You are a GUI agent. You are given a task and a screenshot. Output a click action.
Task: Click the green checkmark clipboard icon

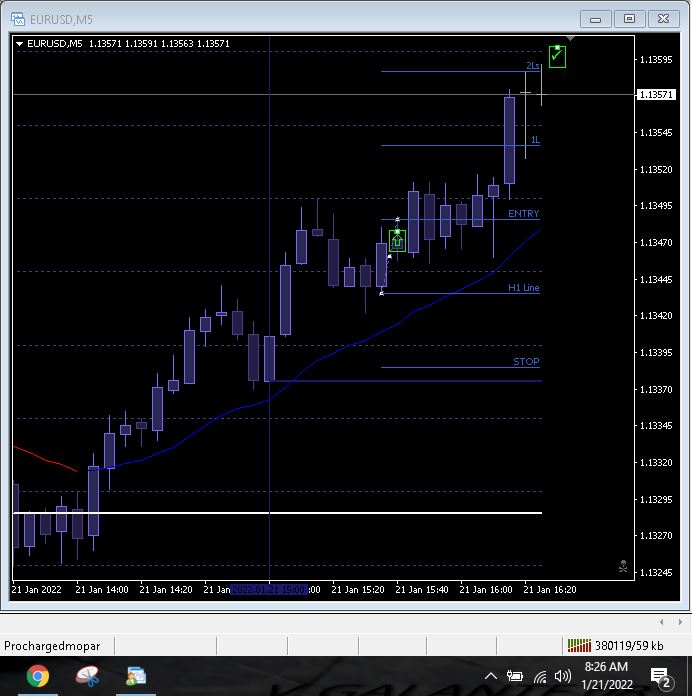tap(557, 56)
